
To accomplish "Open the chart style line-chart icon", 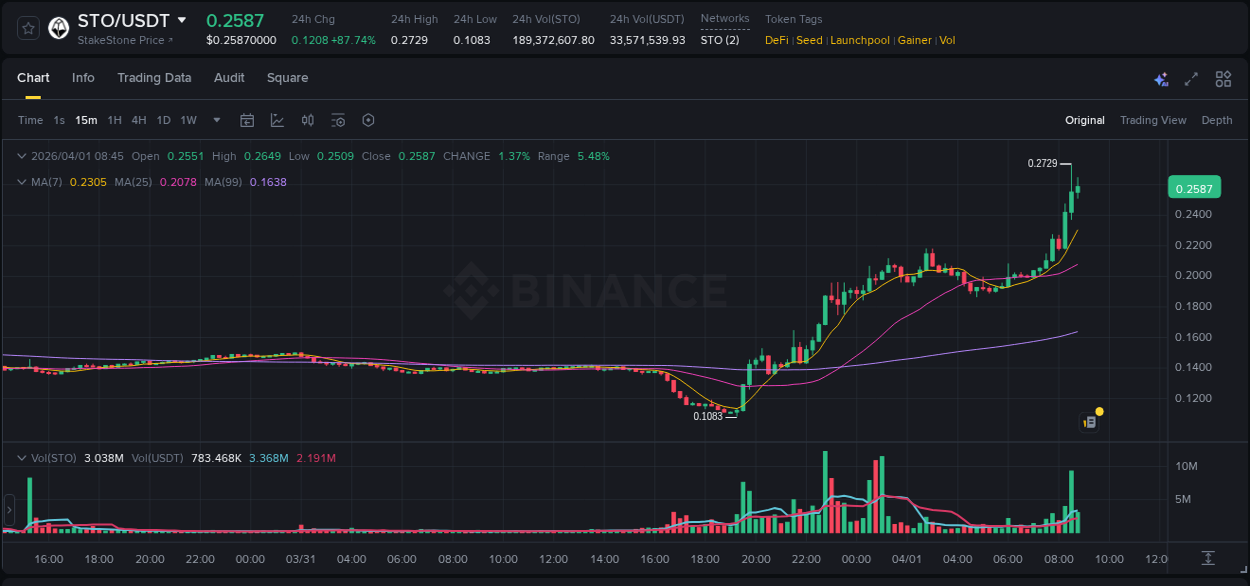I will click(277, 120).
